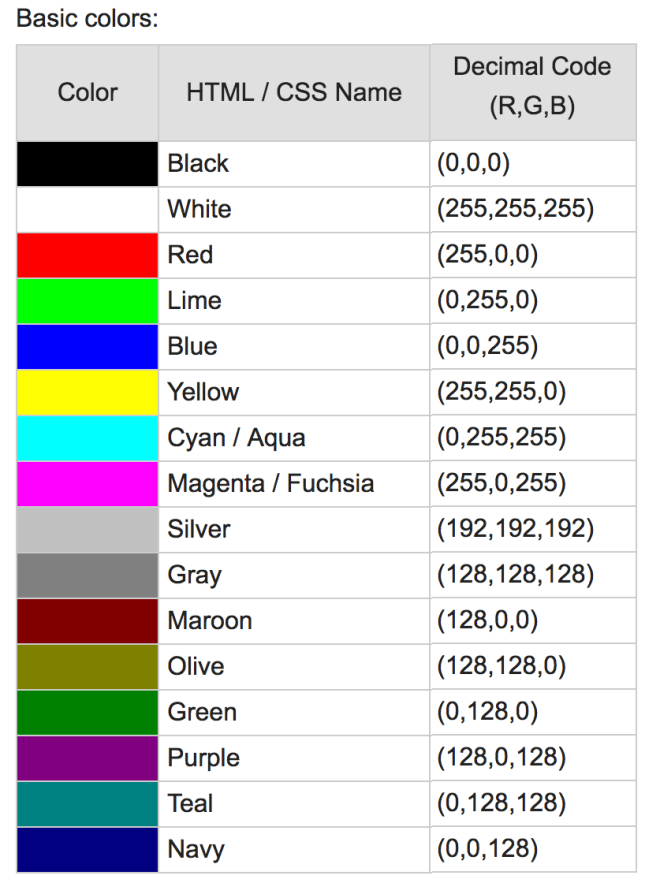Select the (0,128,0) decimal code cell
The width and height of the screenshot is (660, 894).
click(487, 712)
